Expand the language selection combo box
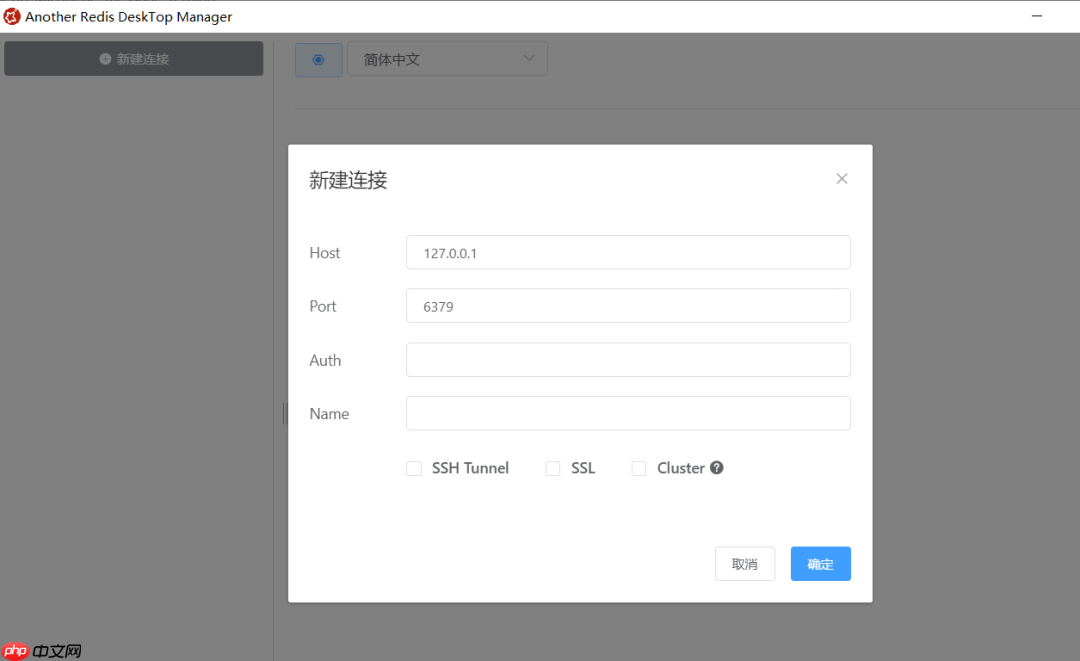1080x661 pixels. (x=447, y=58)
